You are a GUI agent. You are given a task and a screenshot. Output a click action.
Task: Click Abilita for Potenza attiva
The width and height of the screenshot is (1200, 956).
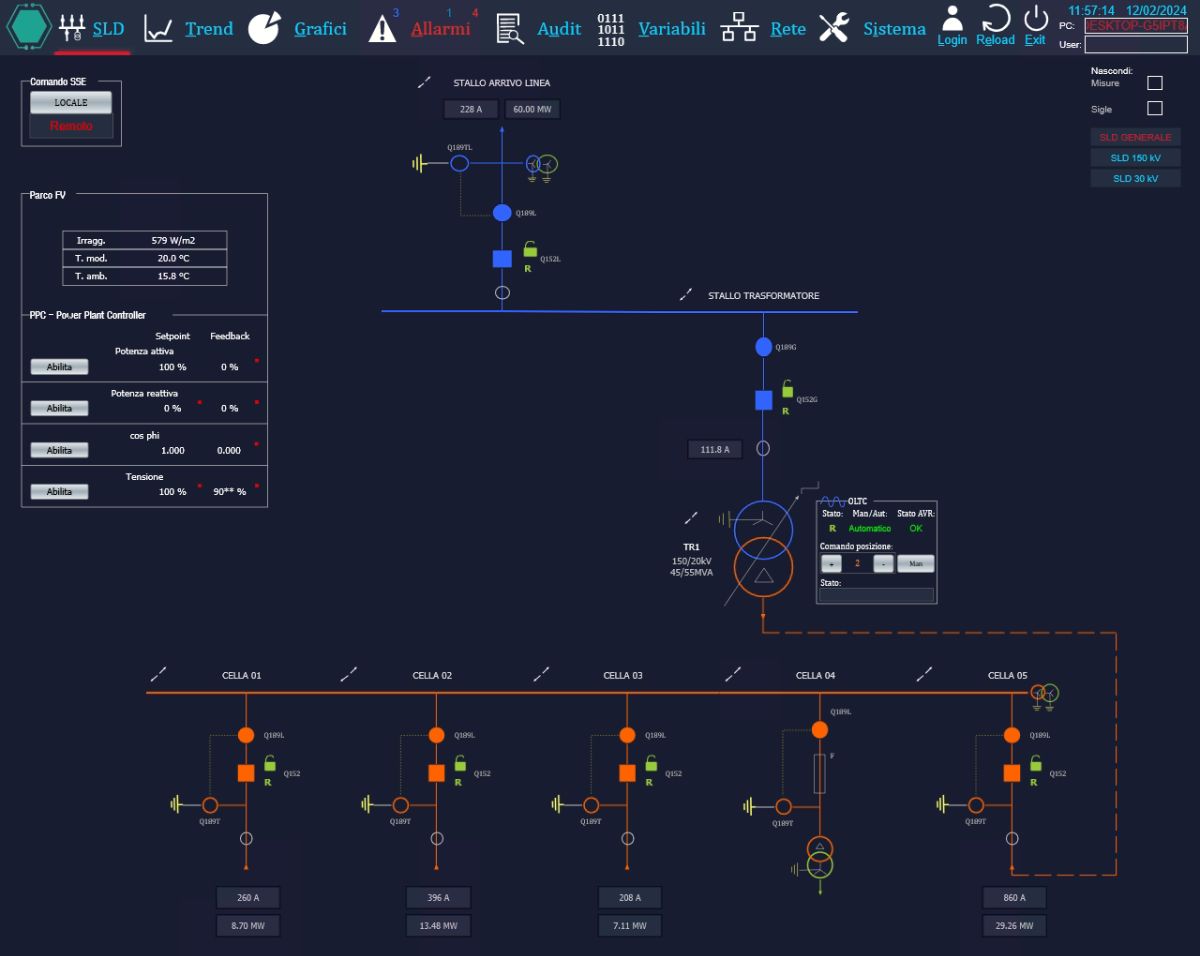click(59, 367)
